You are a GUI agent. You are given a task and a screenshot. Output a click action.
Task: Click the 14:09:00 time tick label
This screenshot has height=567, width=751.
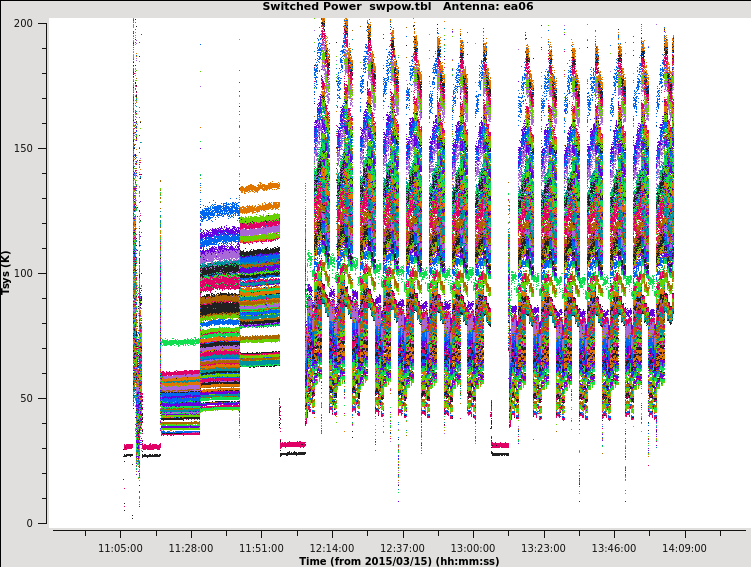pos(684,548)
